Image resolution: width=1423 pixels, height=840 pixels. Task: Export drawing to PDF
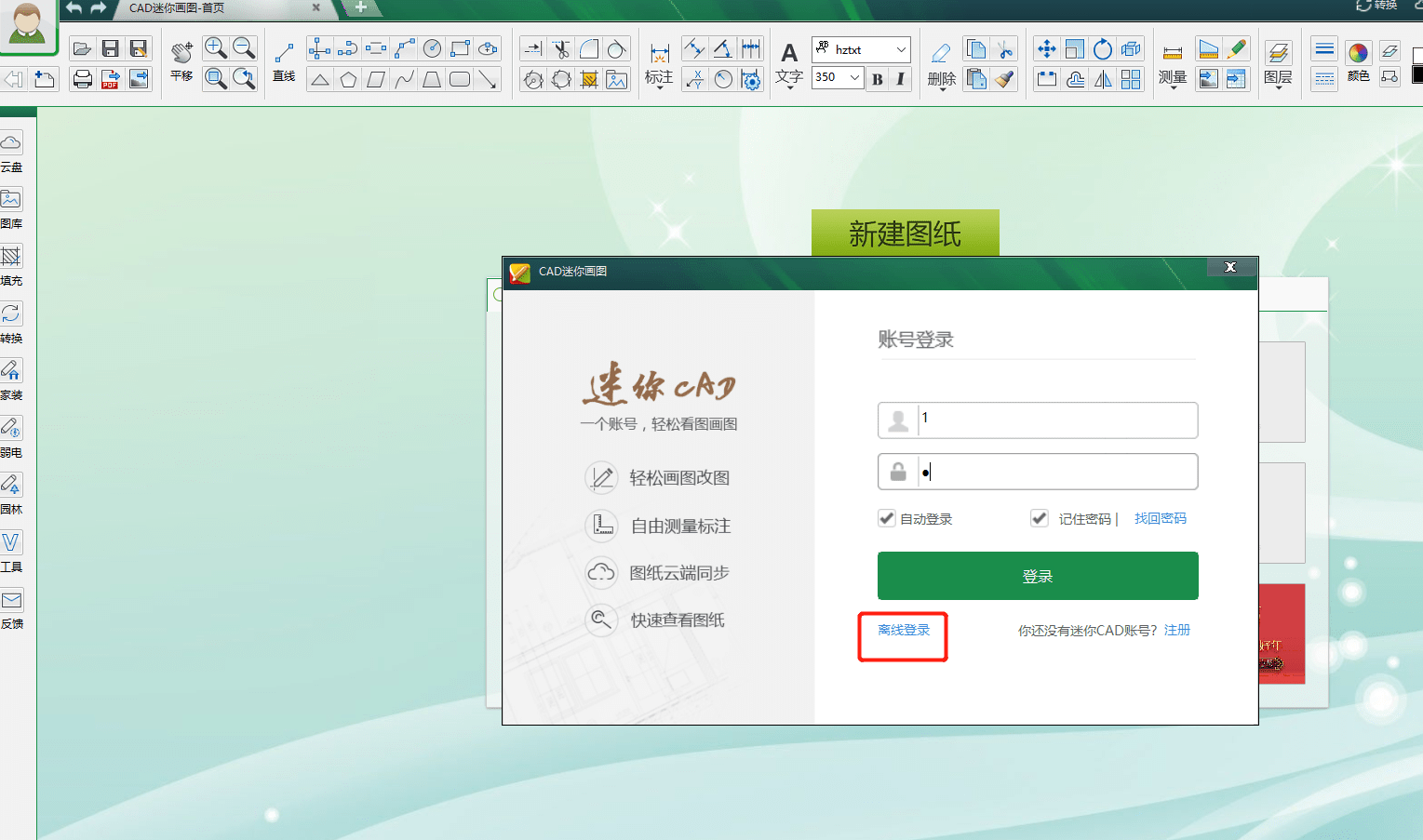pos(110,79)
